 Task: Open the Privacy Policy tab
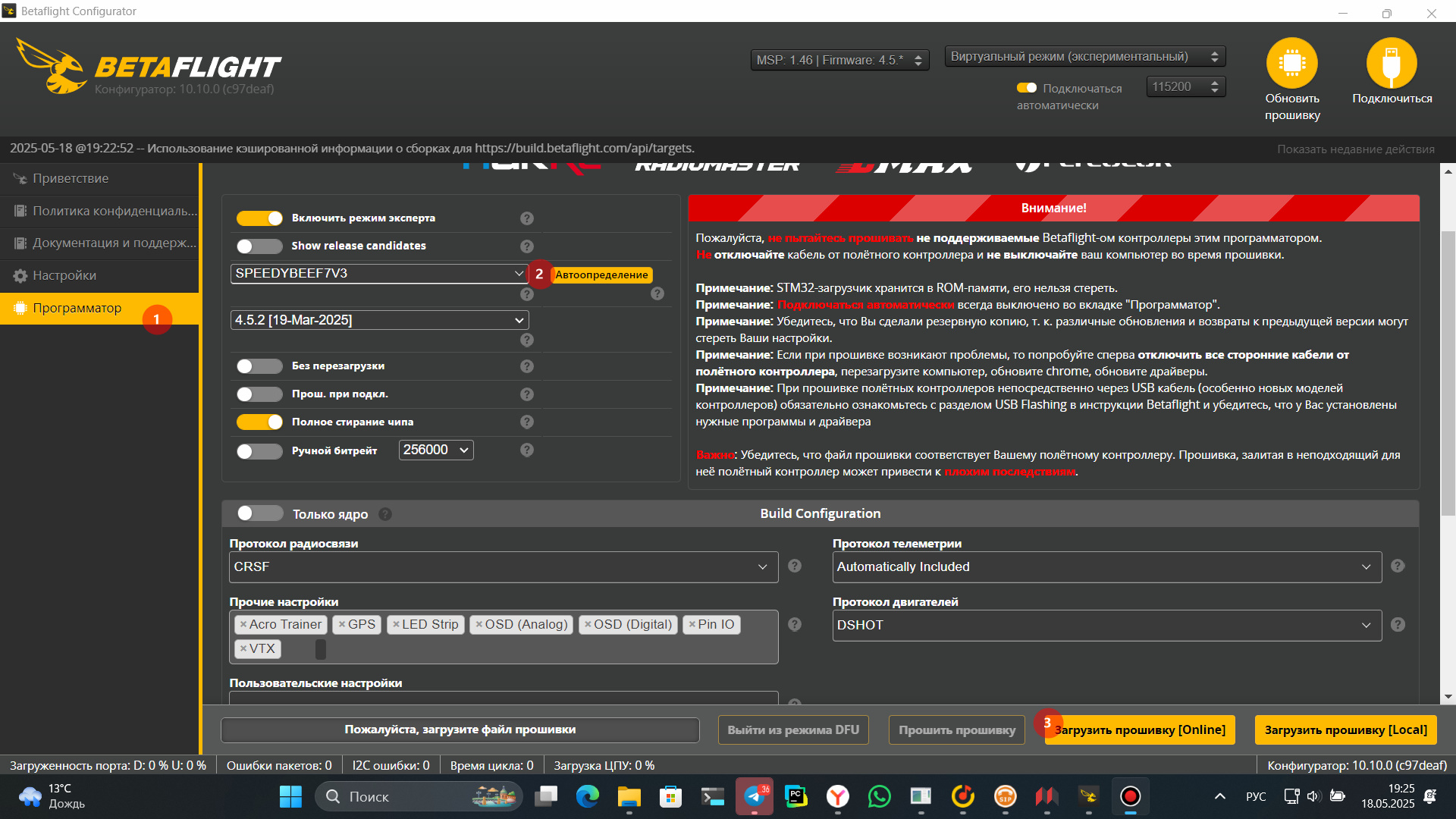point(99,211)
